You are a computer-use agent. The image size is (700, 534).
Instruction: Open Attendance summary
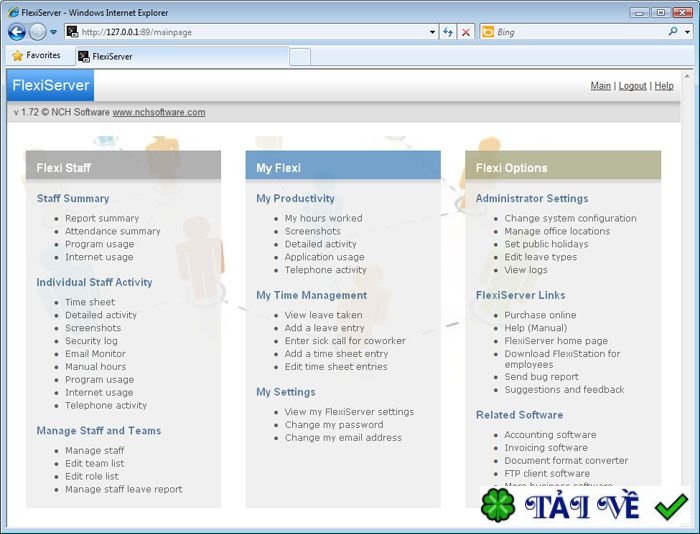pyautogui.click(x=112, y=231)
